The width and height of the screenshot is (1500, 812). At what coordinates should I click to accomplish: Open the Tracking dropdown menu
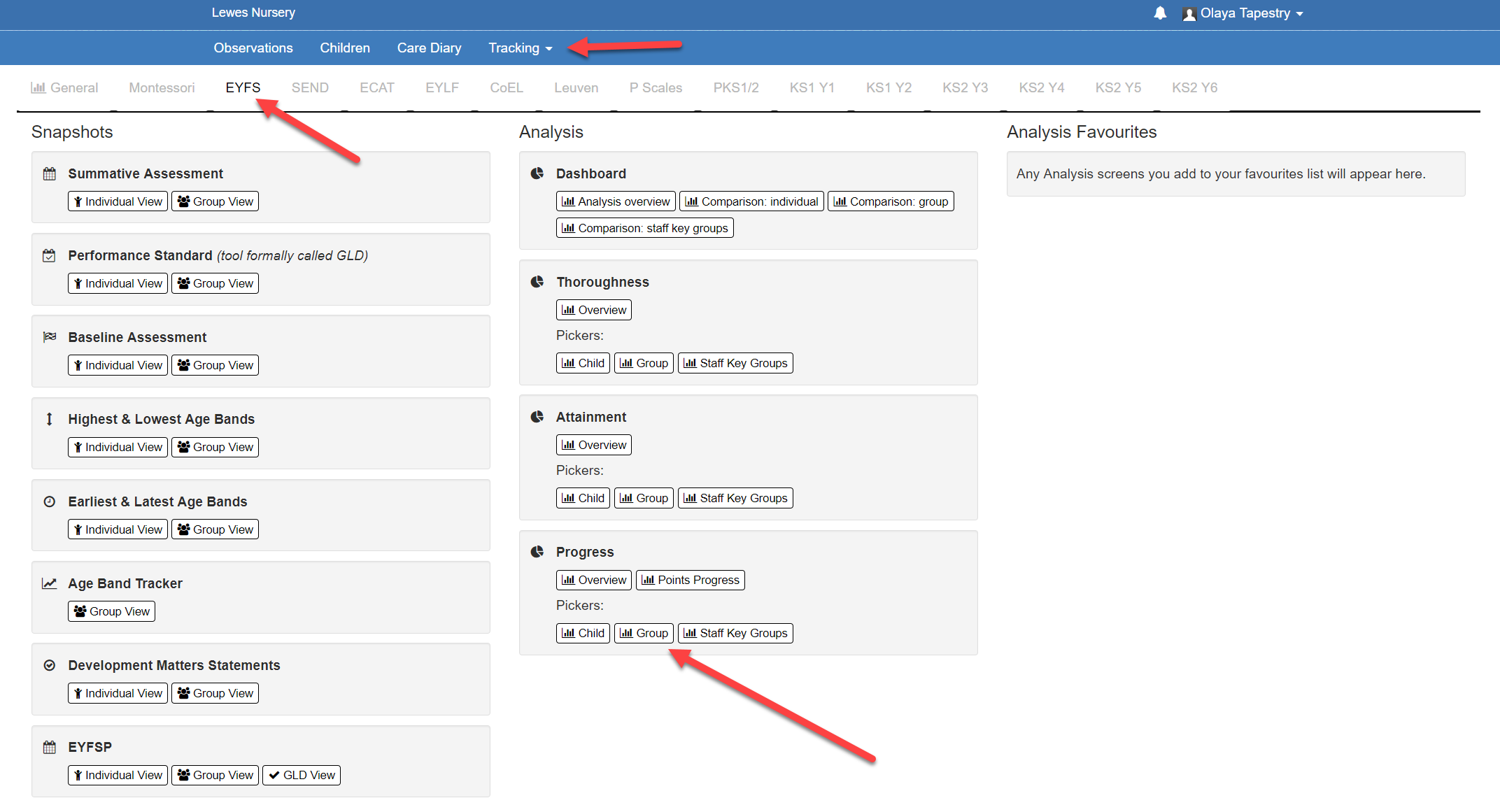520,48
